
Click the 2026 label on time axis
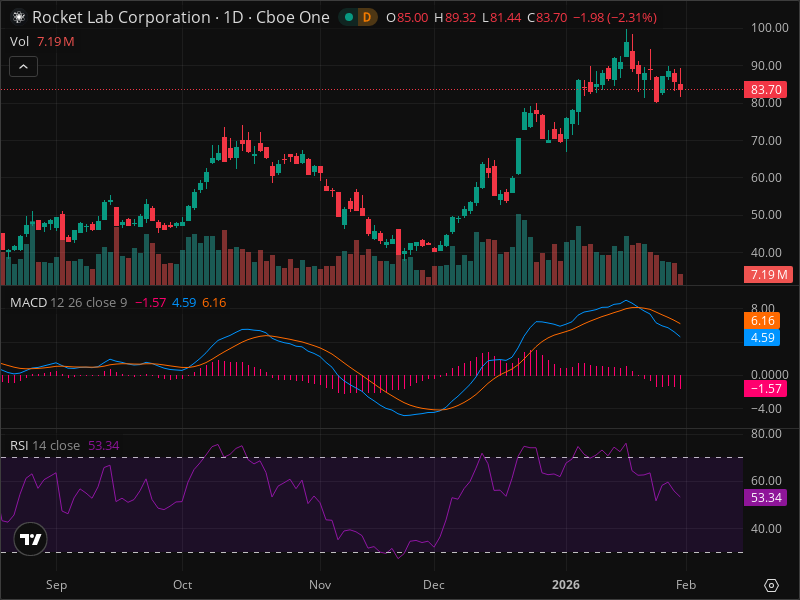tap(566, 585)
